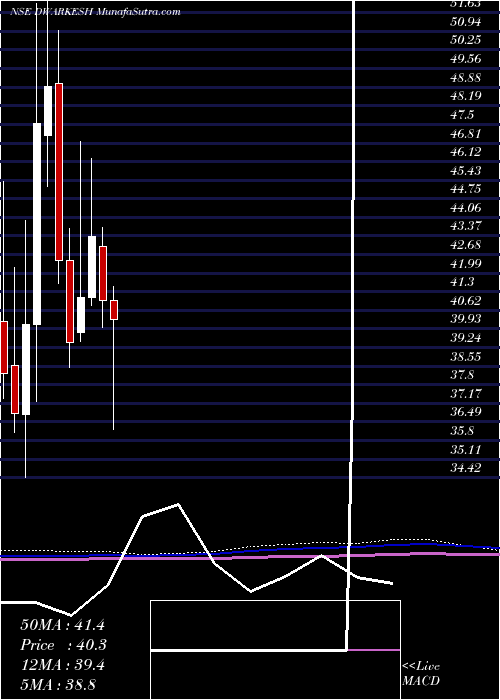Click the NSE DWARKESH MunafaSutra.com title
Screen dimensions: 500x700
click(x=95, y=12)
